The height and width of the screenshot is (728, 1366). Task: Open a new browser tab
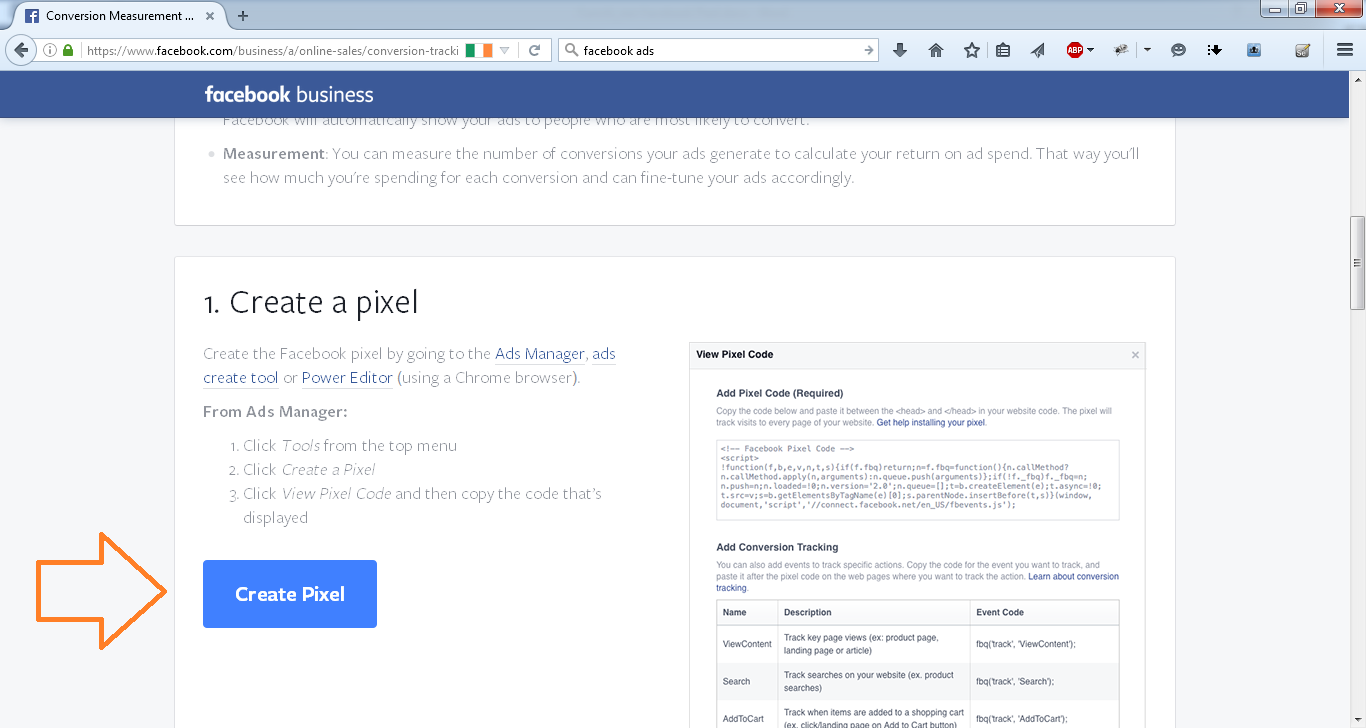coord(243,16)
